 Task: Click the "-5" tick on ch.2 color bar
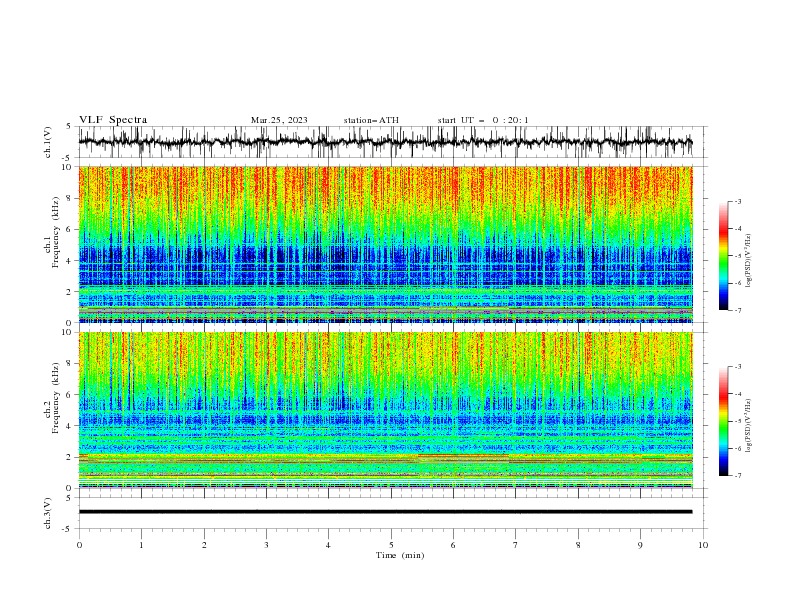tap(738, 421)
